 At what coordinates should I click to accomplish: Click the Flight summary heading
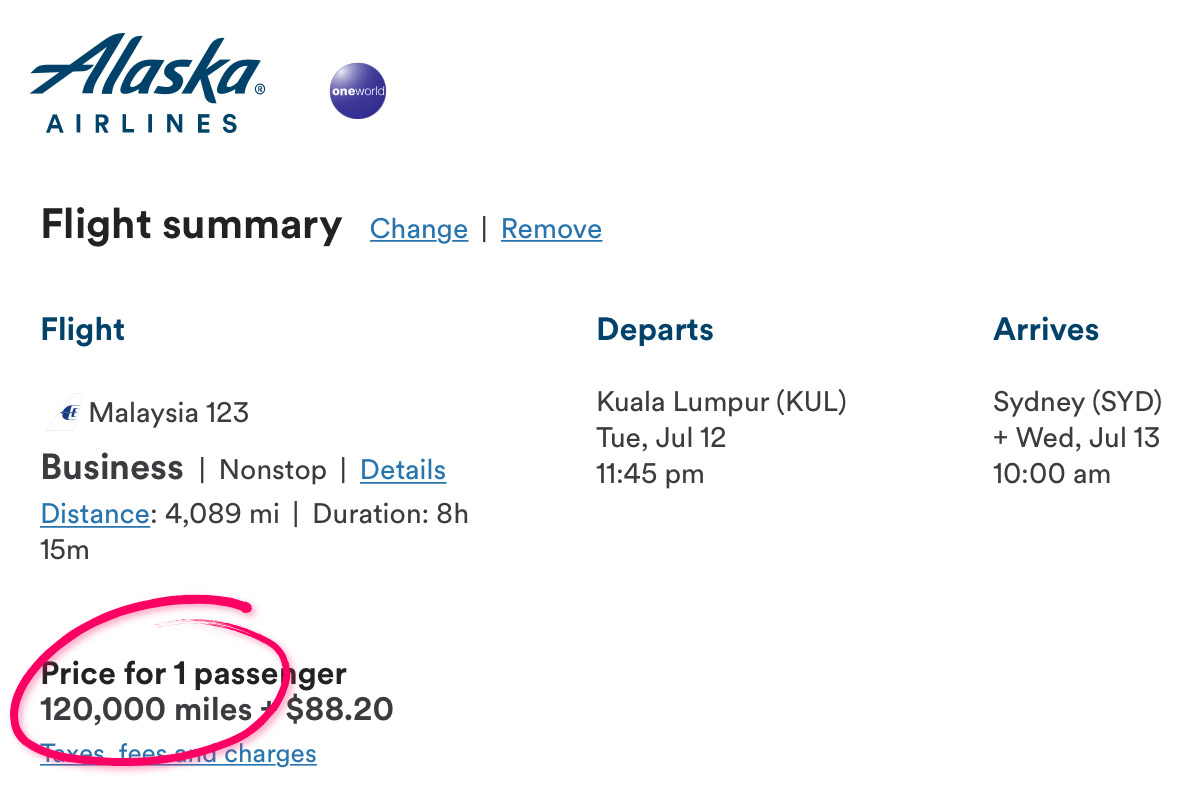[x=190, y=224]
